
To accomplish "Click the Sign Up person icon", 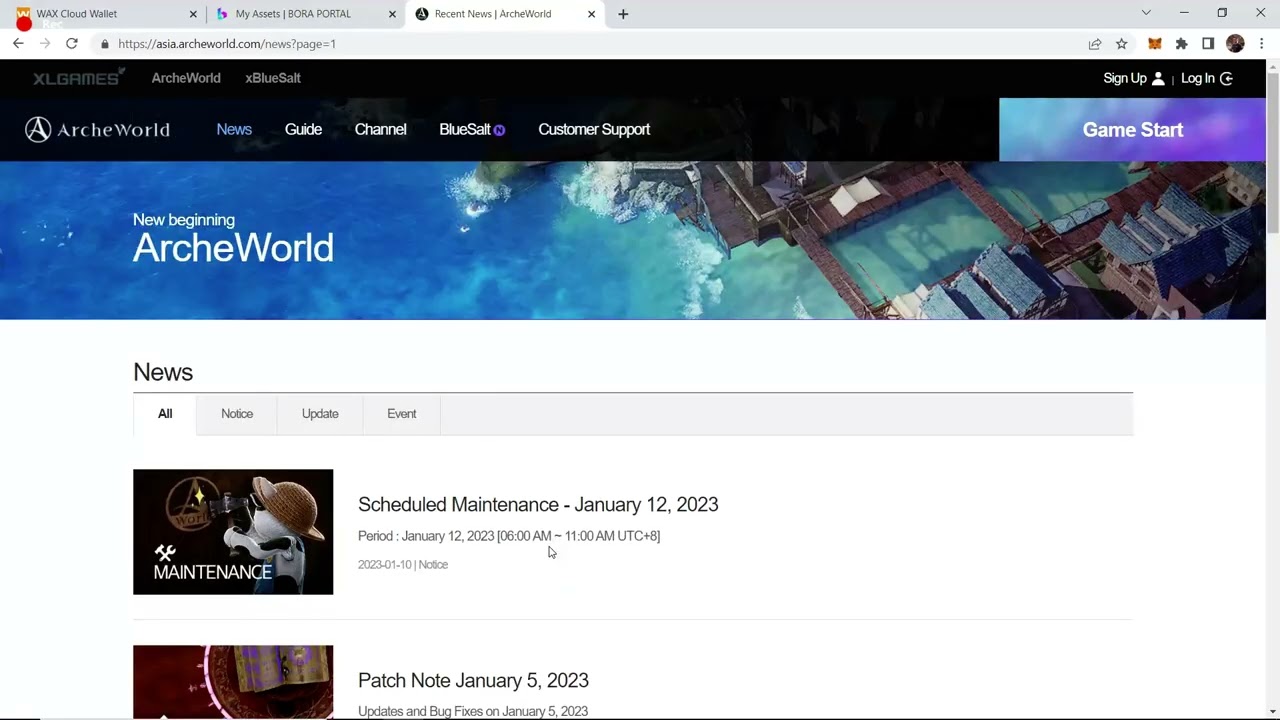I will pyautogui.click(x=1158, y=78).
